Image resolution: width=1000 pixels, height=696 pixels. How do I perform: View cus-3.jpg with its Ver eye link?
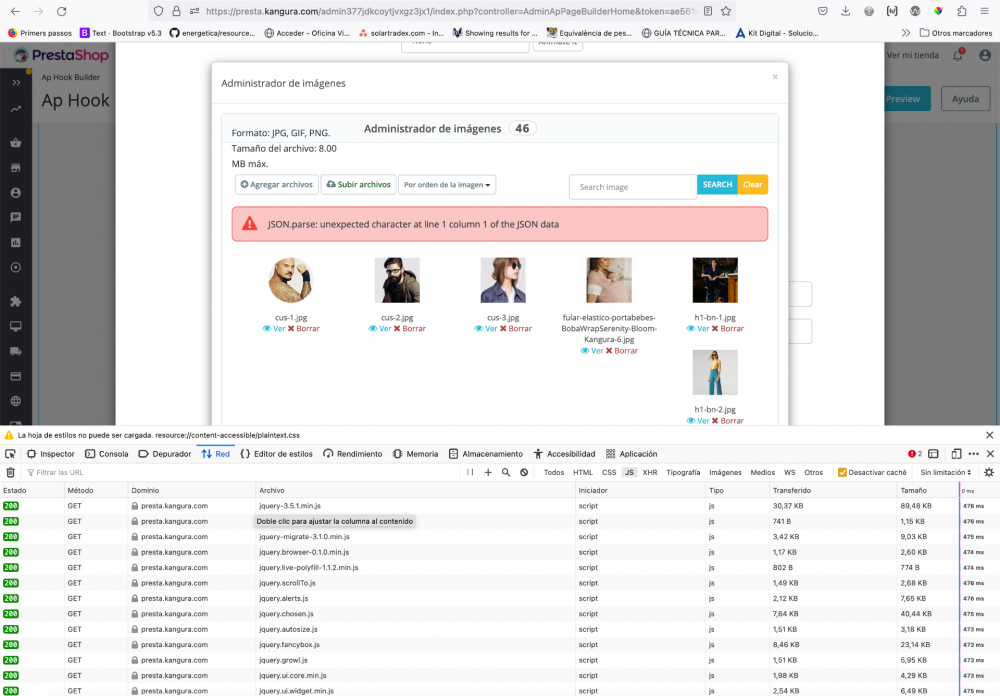(x=485, y=329)
